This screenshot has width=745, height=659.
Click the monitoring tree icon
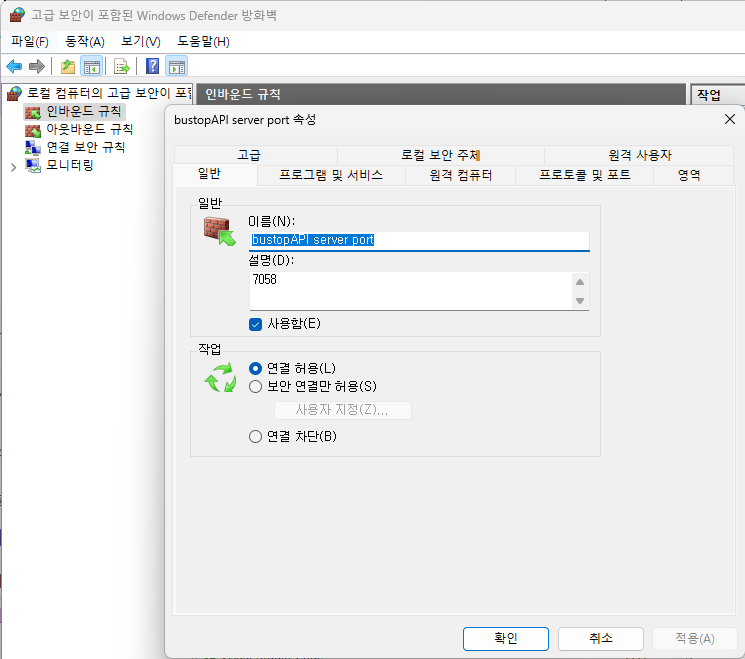coord(33,165)
